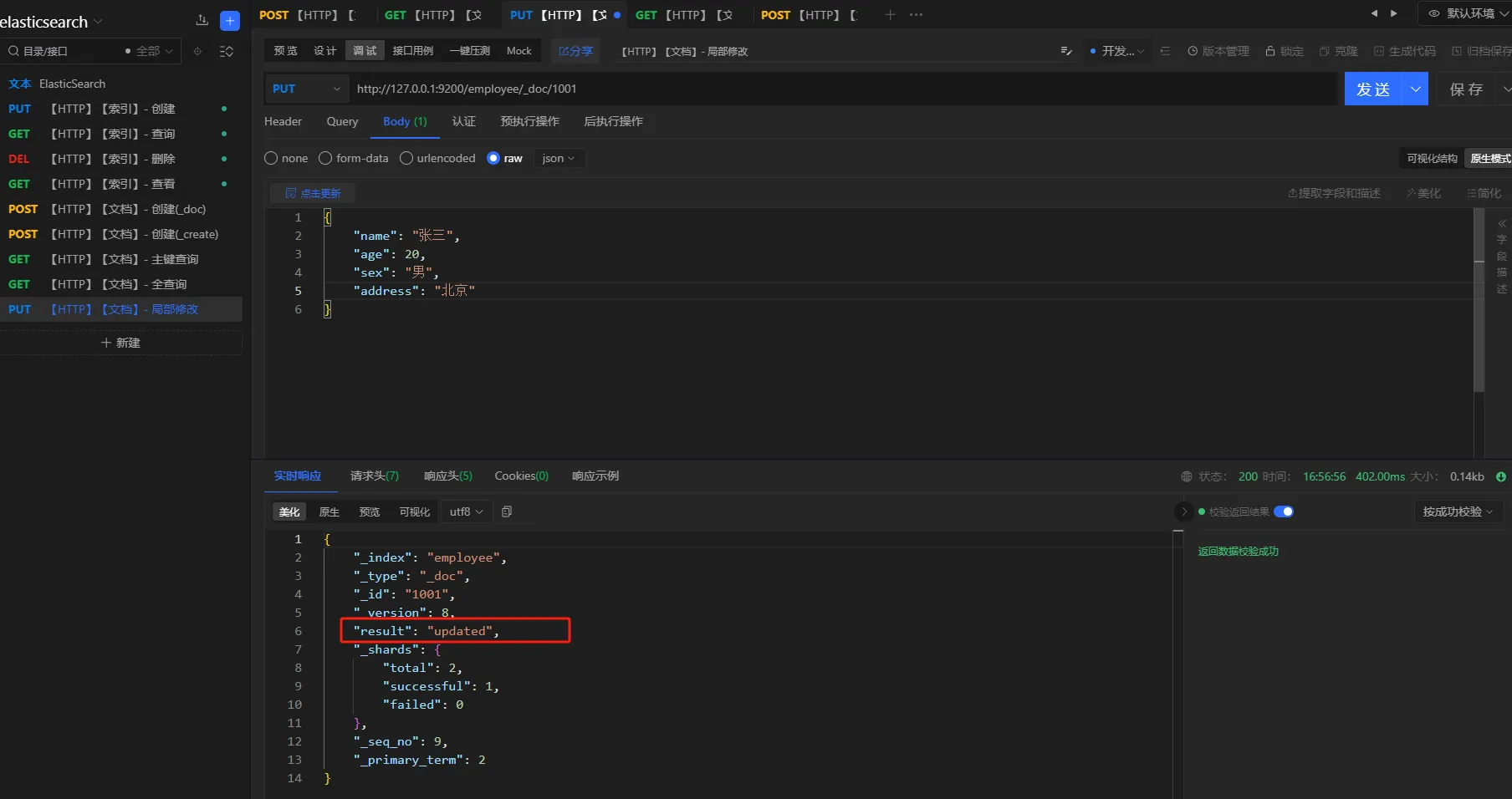Switch to the Header tab

coord(283,121)
